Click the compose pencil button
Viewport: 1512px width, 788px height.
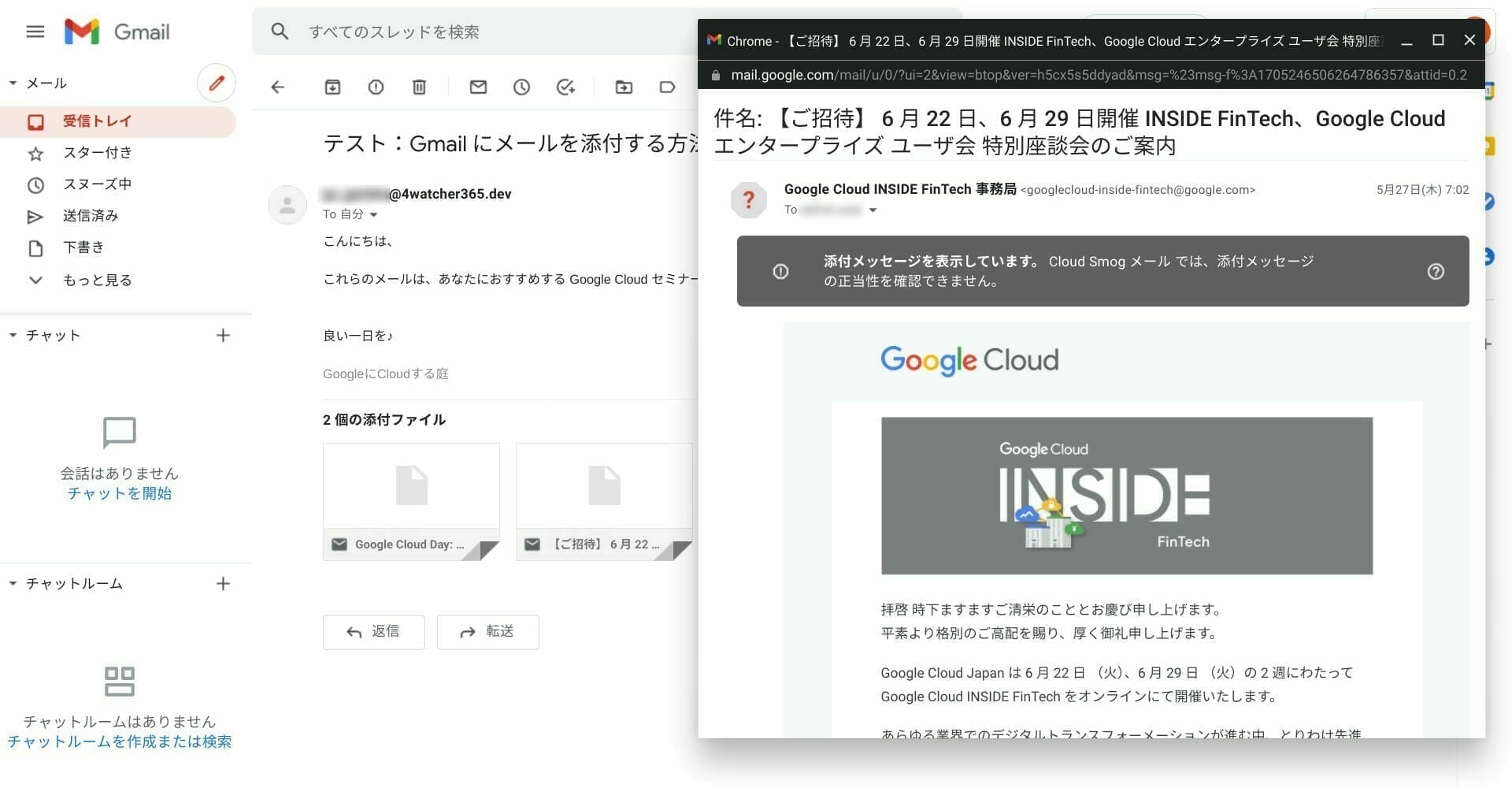(217, 83)
